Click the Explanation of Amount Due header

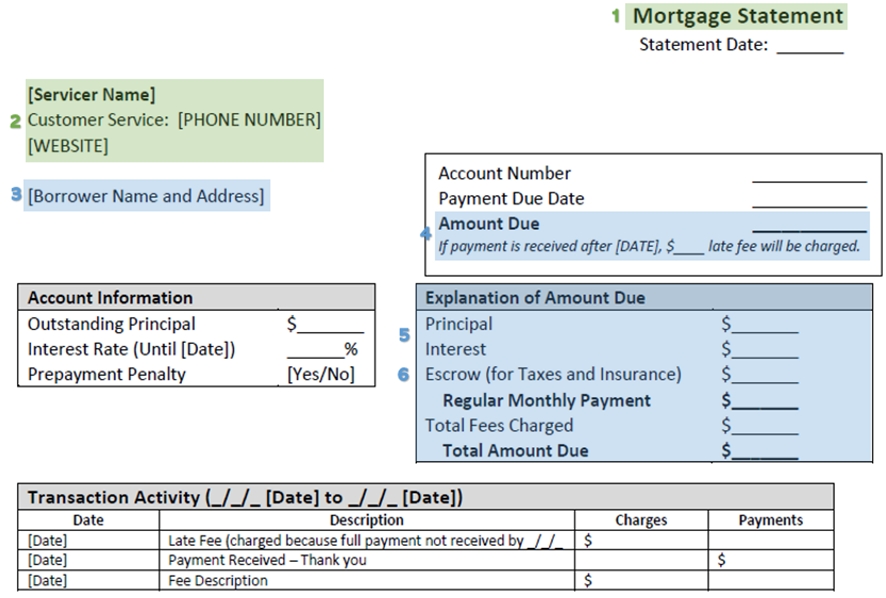click(x=535, y=297)
